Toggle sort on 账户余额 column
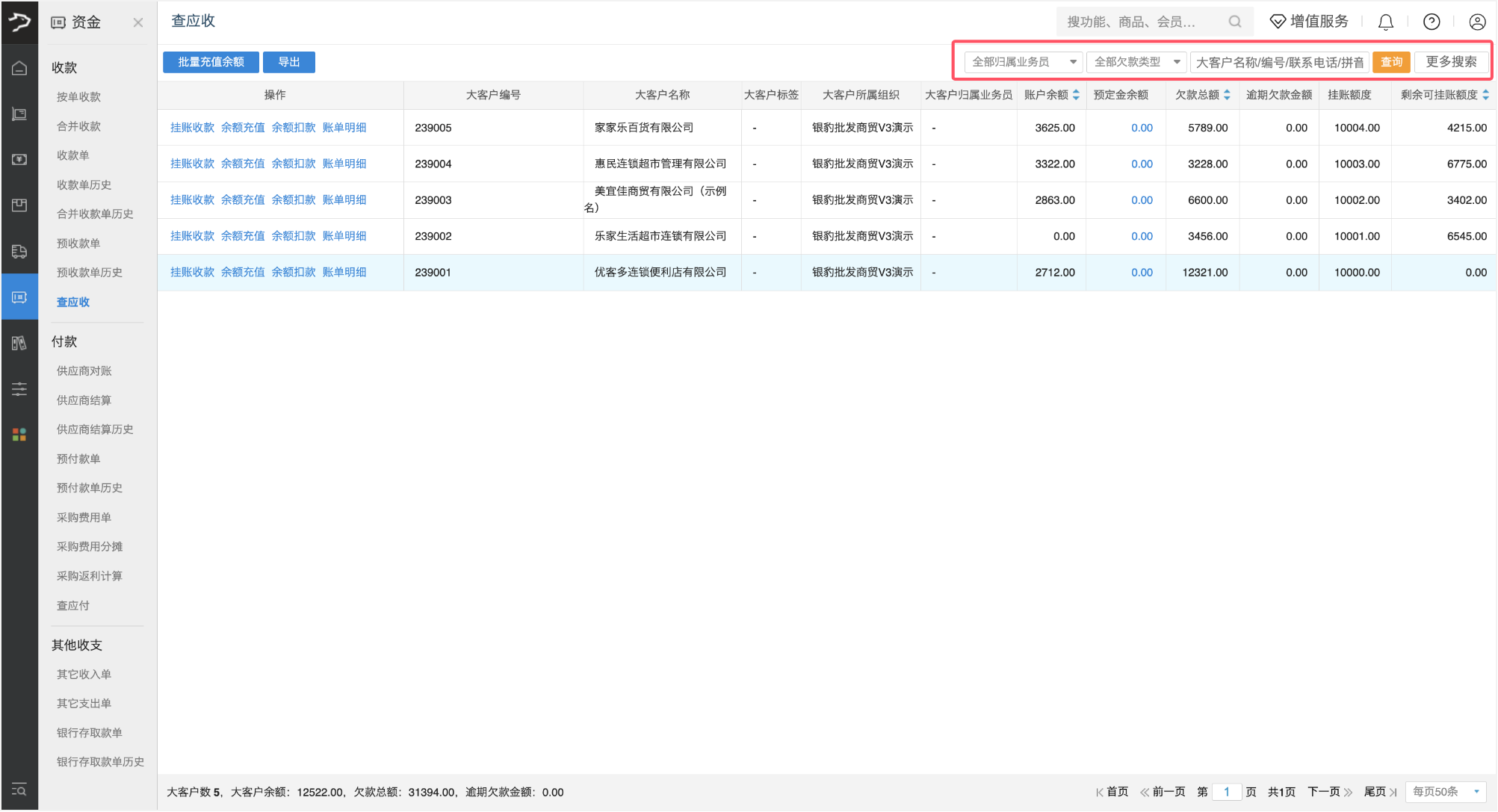The width and height of the screenshot is (1498, 812). 1076,95
